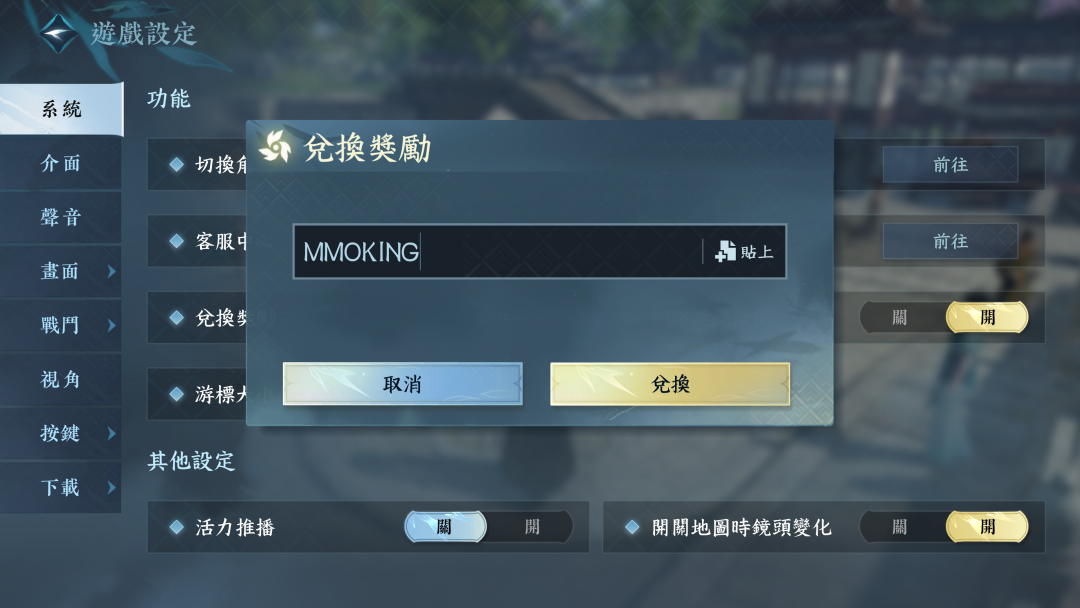Click the diamond bullet beside 切換角色
Image resolution: width=1080 pixels, height=608 pixels.
tap(176, 164)
